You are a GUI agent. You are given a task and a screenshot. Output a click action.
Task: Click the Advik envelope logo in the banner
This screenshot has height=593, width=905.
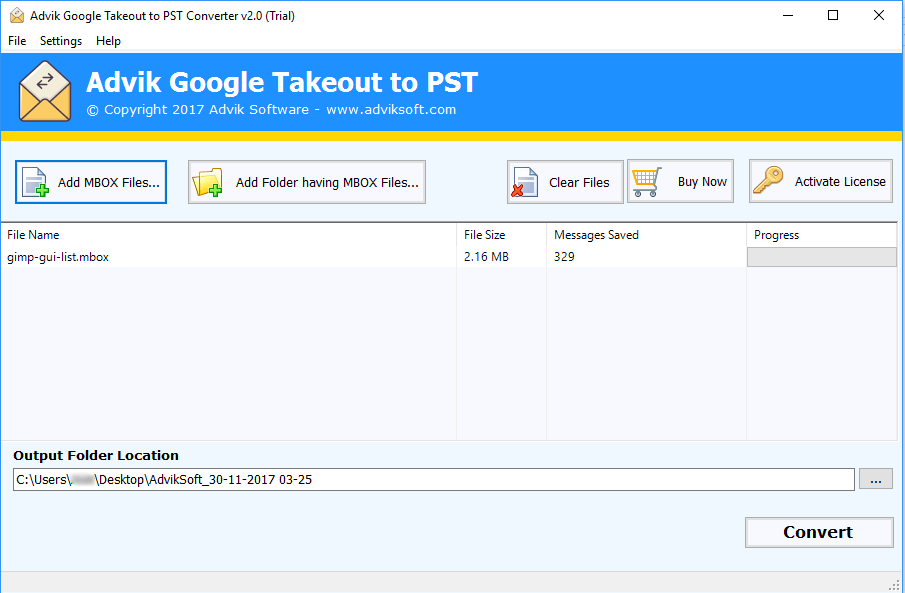coord(45,91)
